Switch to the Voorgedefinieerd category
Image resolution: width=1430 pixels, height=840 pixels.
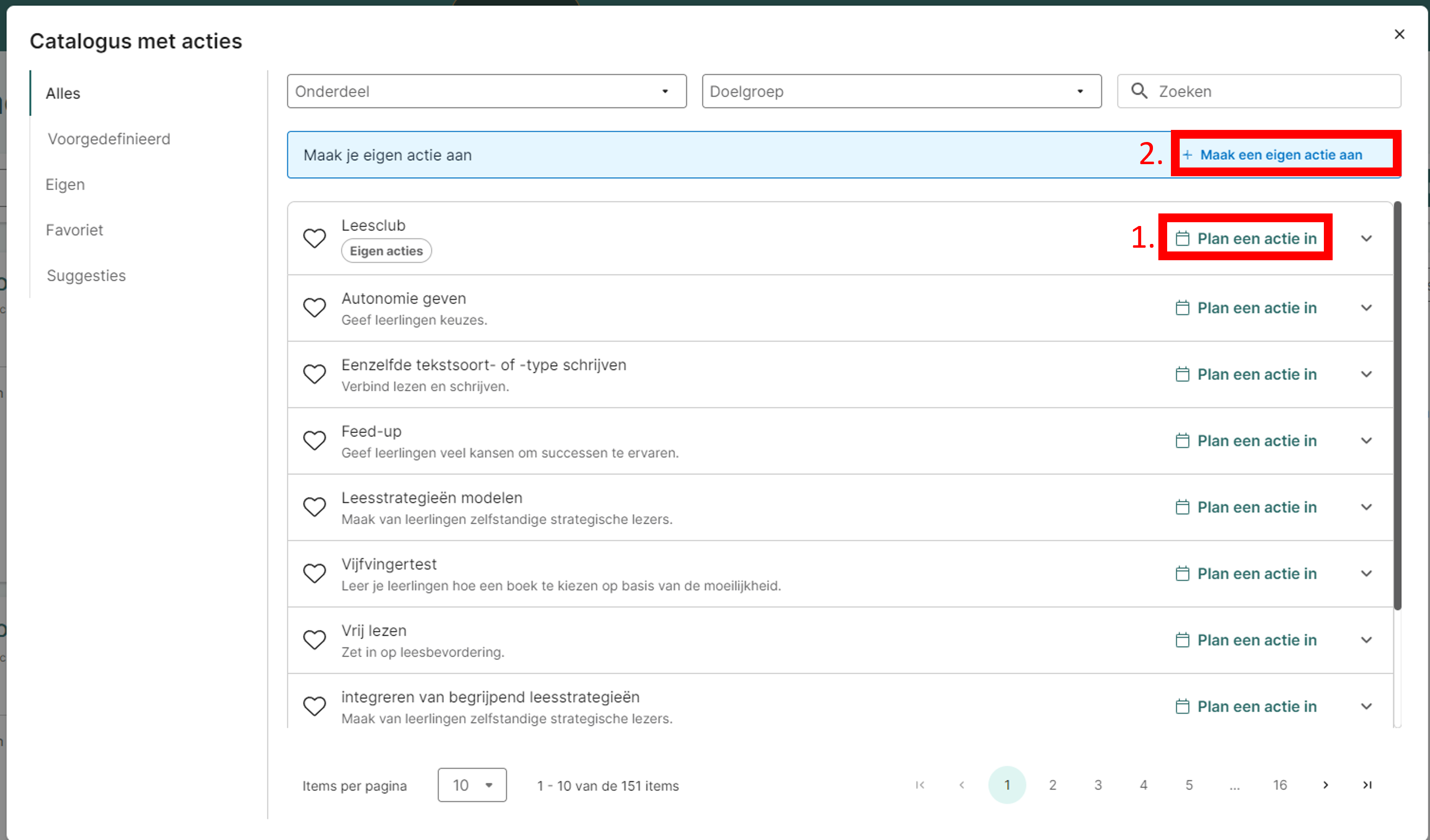click(x=109, y=139)
